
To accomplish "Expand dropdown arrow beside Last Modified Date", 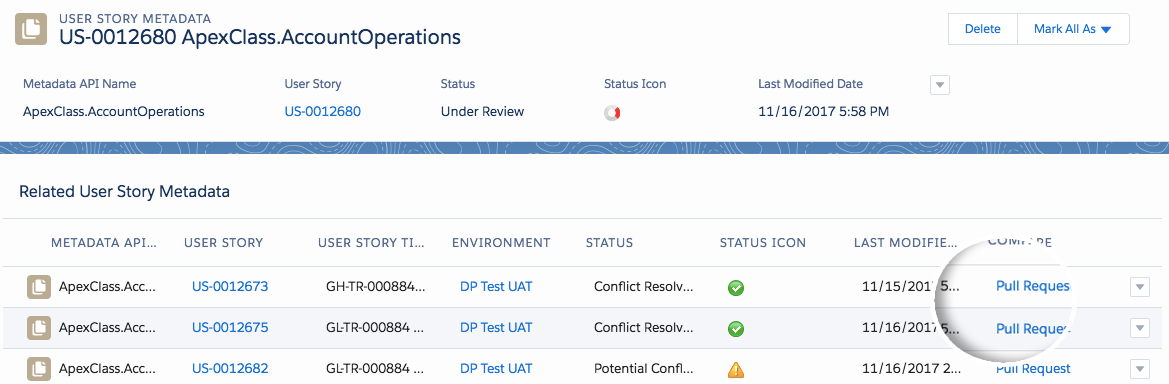I will pos(940,85).
